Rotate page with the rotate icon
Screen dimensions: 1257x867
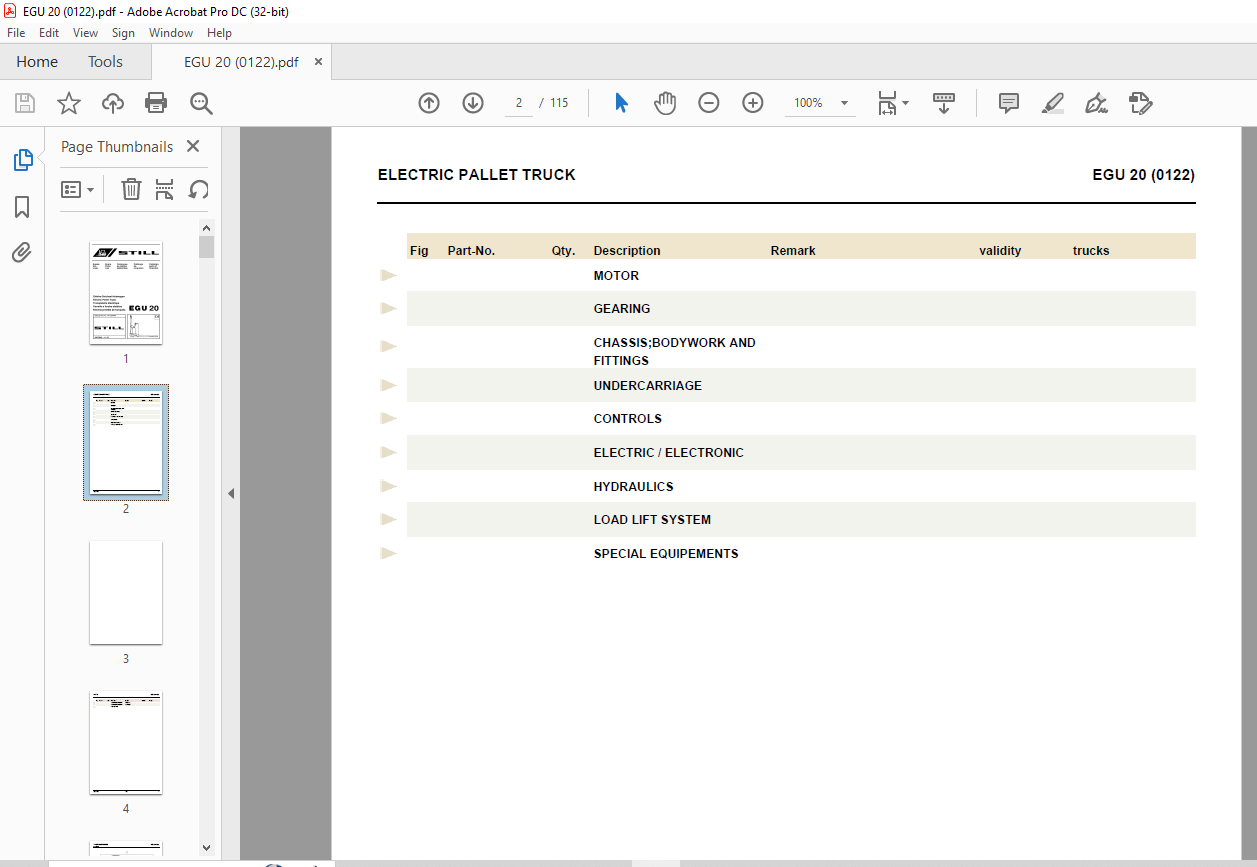pyautogui.click(x=199, y=189)
